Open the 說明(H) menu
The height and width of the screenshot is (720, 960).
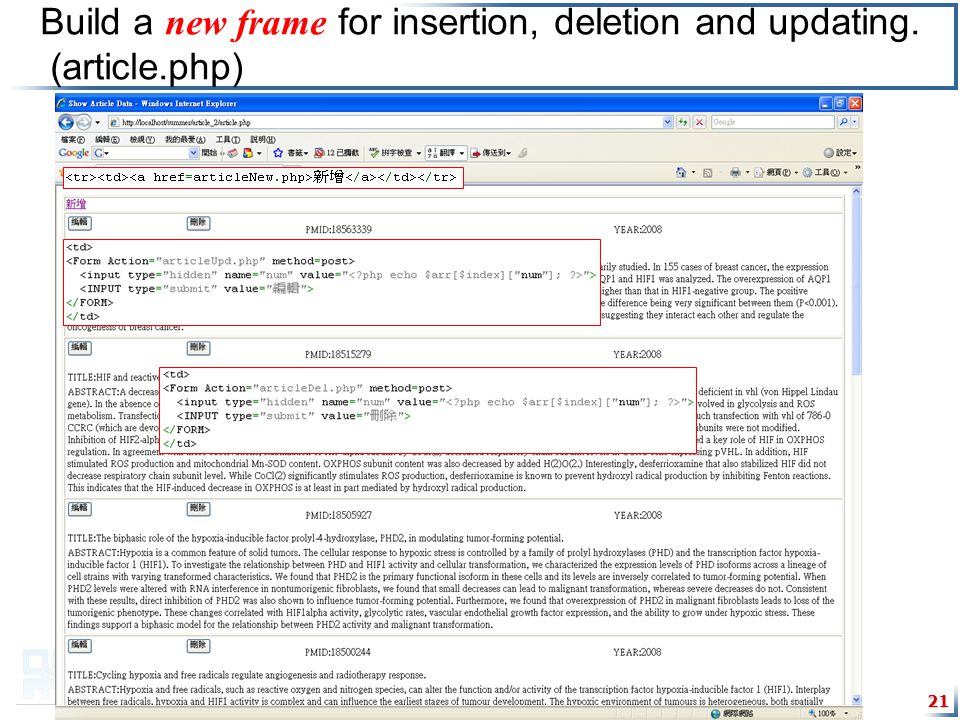[263, 140]
